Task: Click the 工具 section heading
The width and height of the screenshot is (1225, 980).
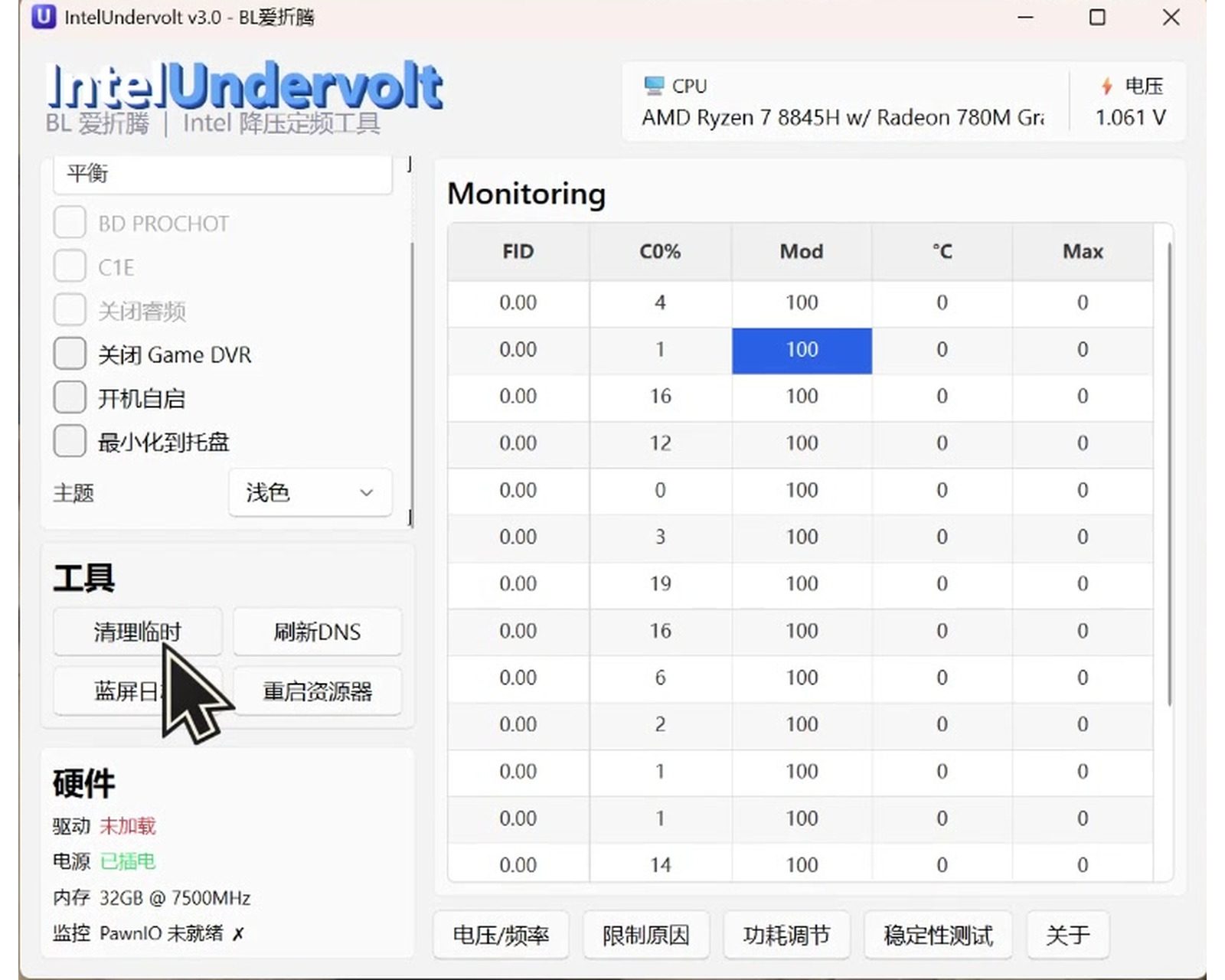Action: 84,578
